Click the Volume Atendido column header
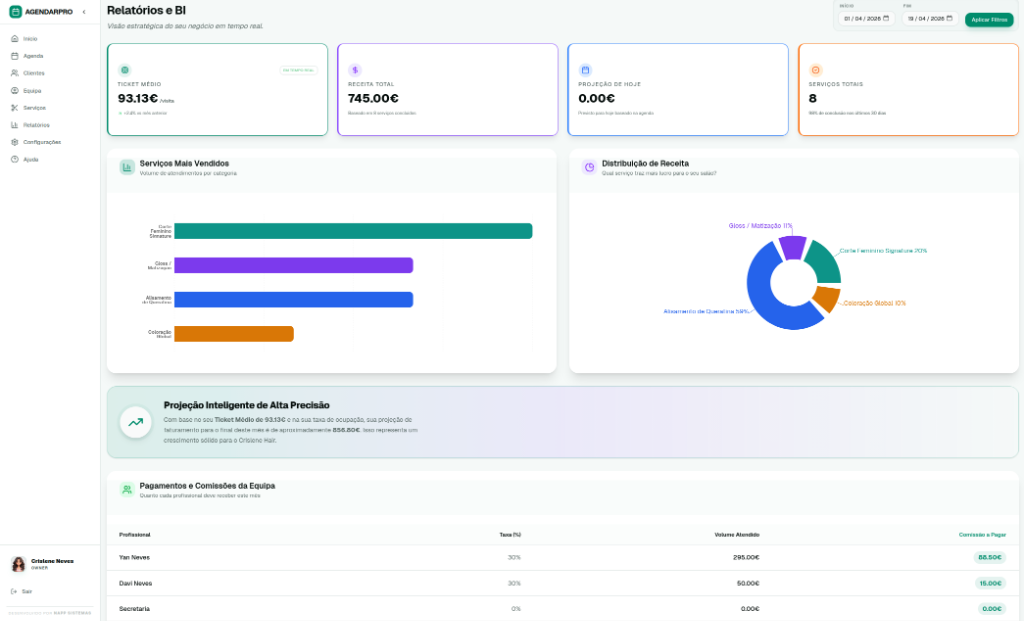Viewport: 1024px width, 621px height. tap(737, 535)
